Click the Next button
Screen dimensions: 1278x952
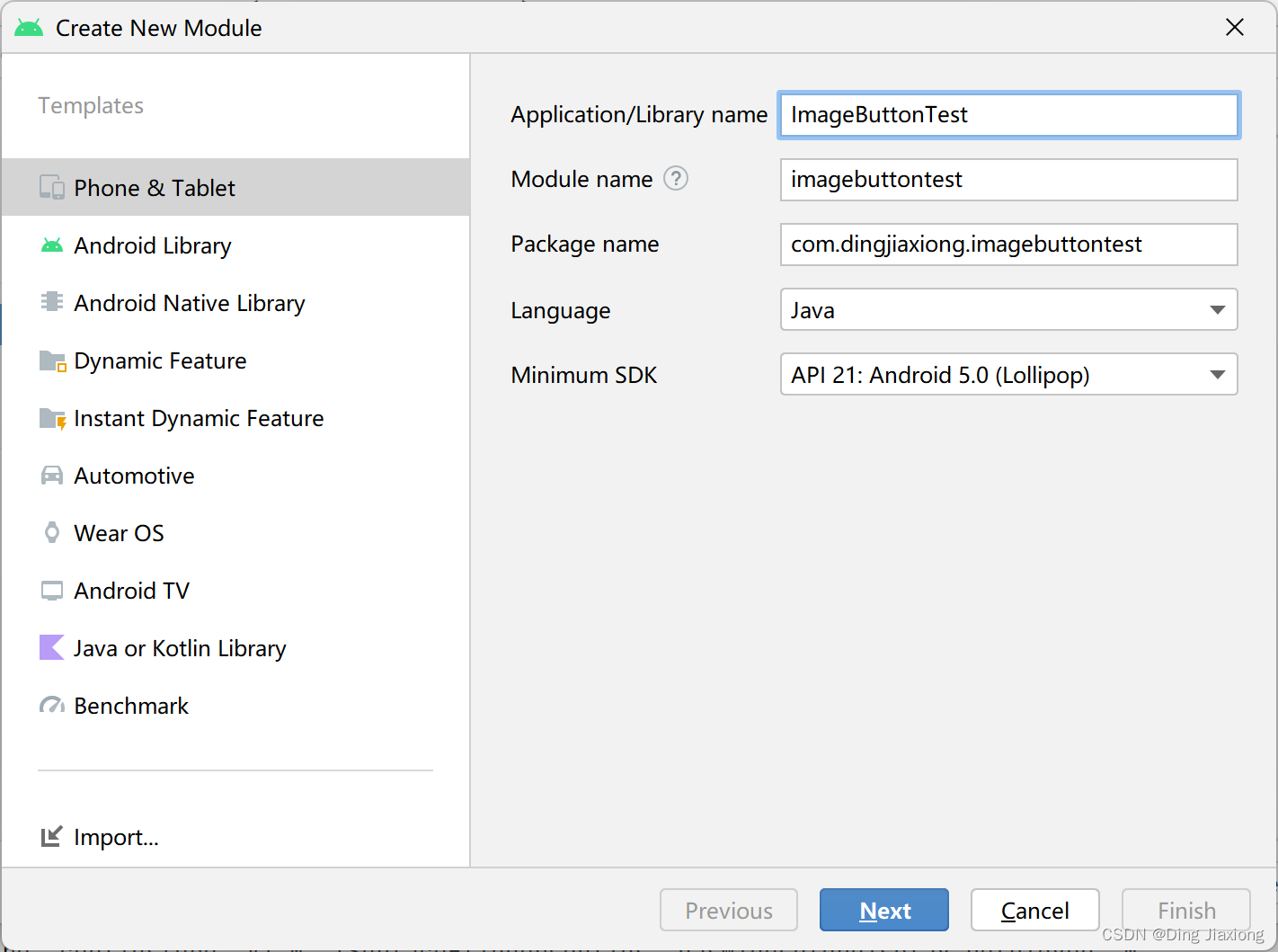coord(884,910)
